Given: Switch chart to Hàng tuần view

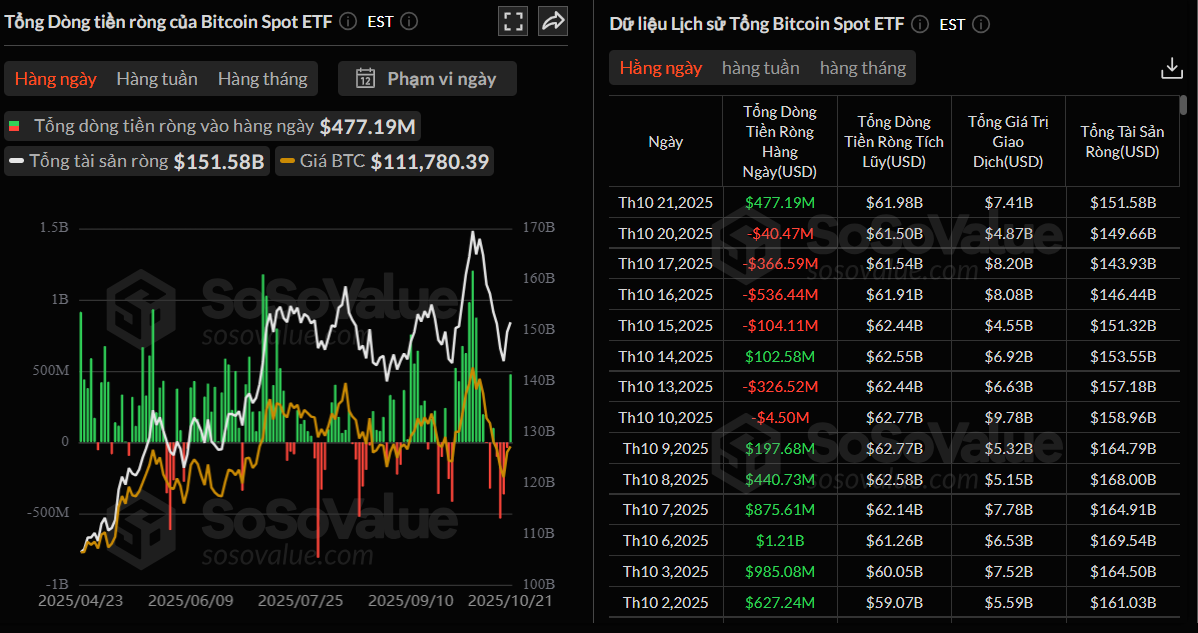Looking at the screenshot, I should 157,78.
